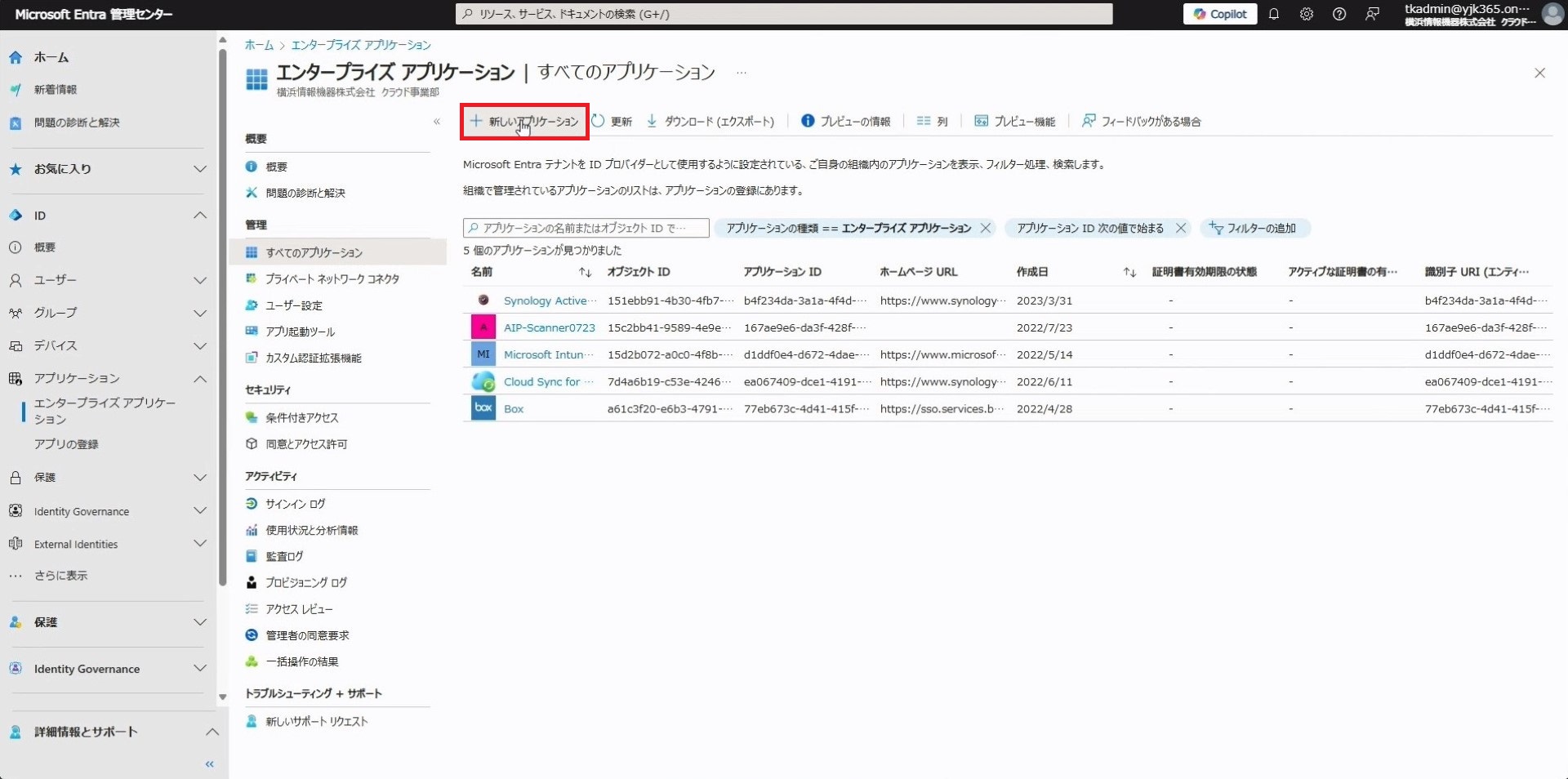Image resolution: width=1568 pixels, height=779 pixels.
Task: Open 問題の診断と解決 in resource menu
Action: 305,193
